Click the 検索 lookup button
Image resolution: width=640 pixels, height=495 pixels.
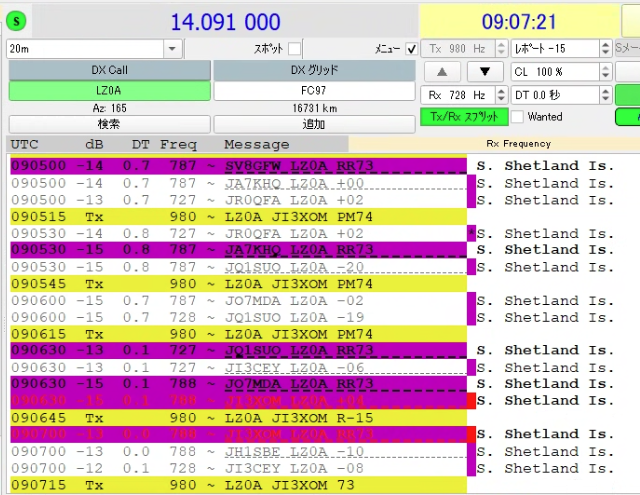coord(110,124)
